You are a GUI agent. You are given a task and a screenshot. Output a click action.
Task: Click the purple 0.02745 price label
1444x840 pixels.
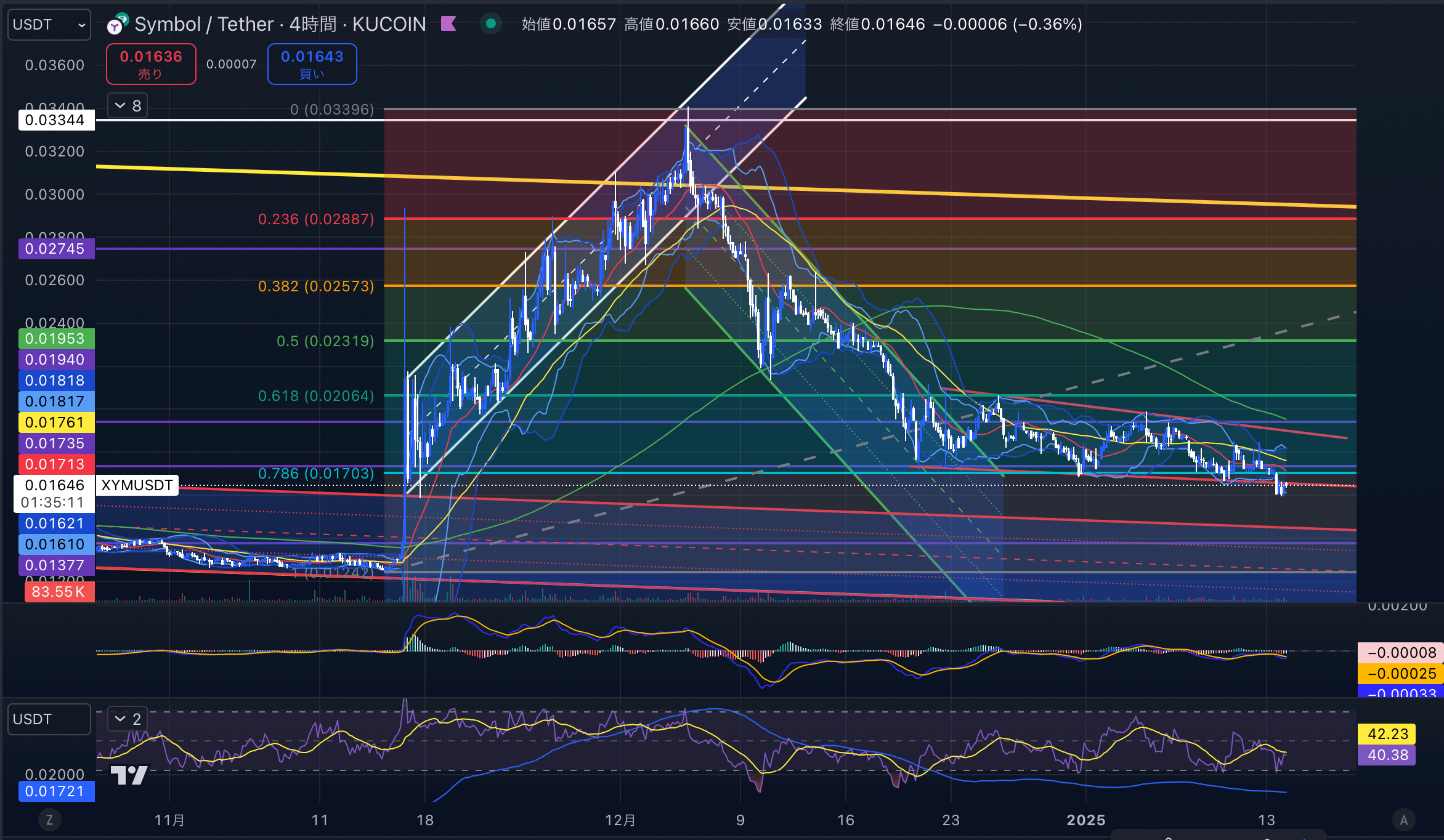[x=57, y=249]
